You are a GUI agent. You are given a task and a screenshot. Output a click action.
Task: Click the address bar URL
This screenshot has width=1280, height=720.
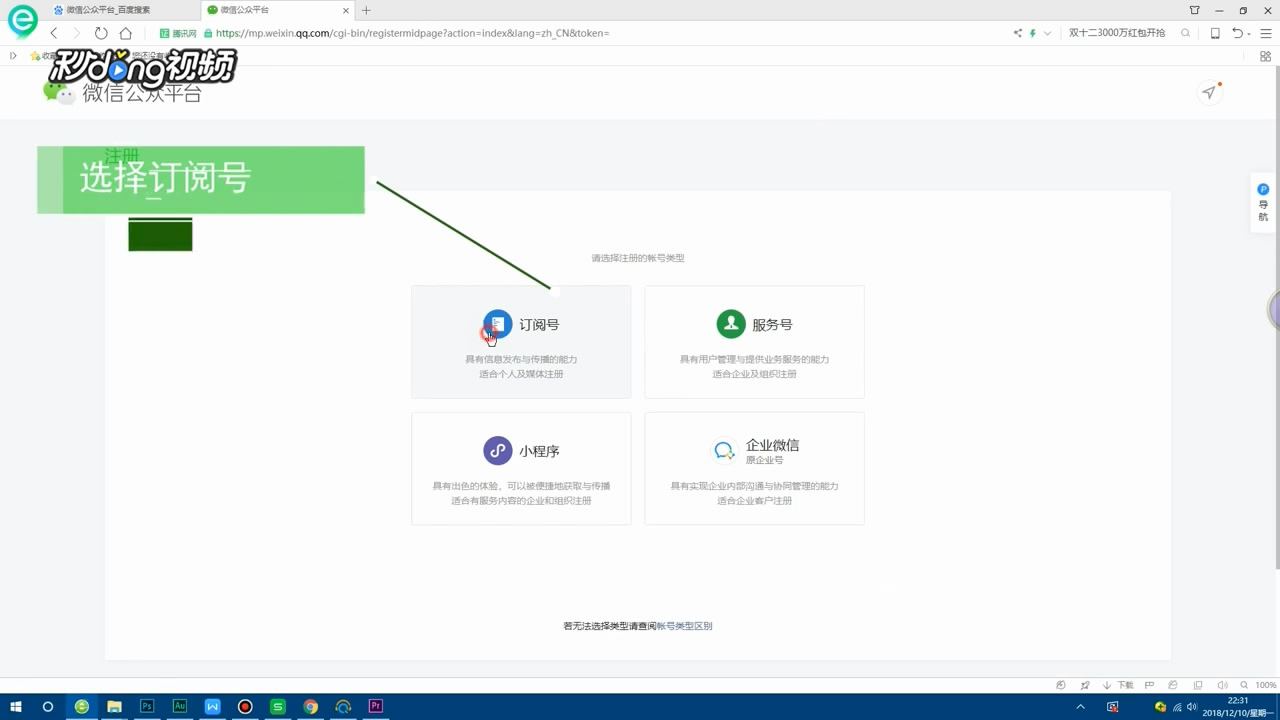(x=412, y=33)
